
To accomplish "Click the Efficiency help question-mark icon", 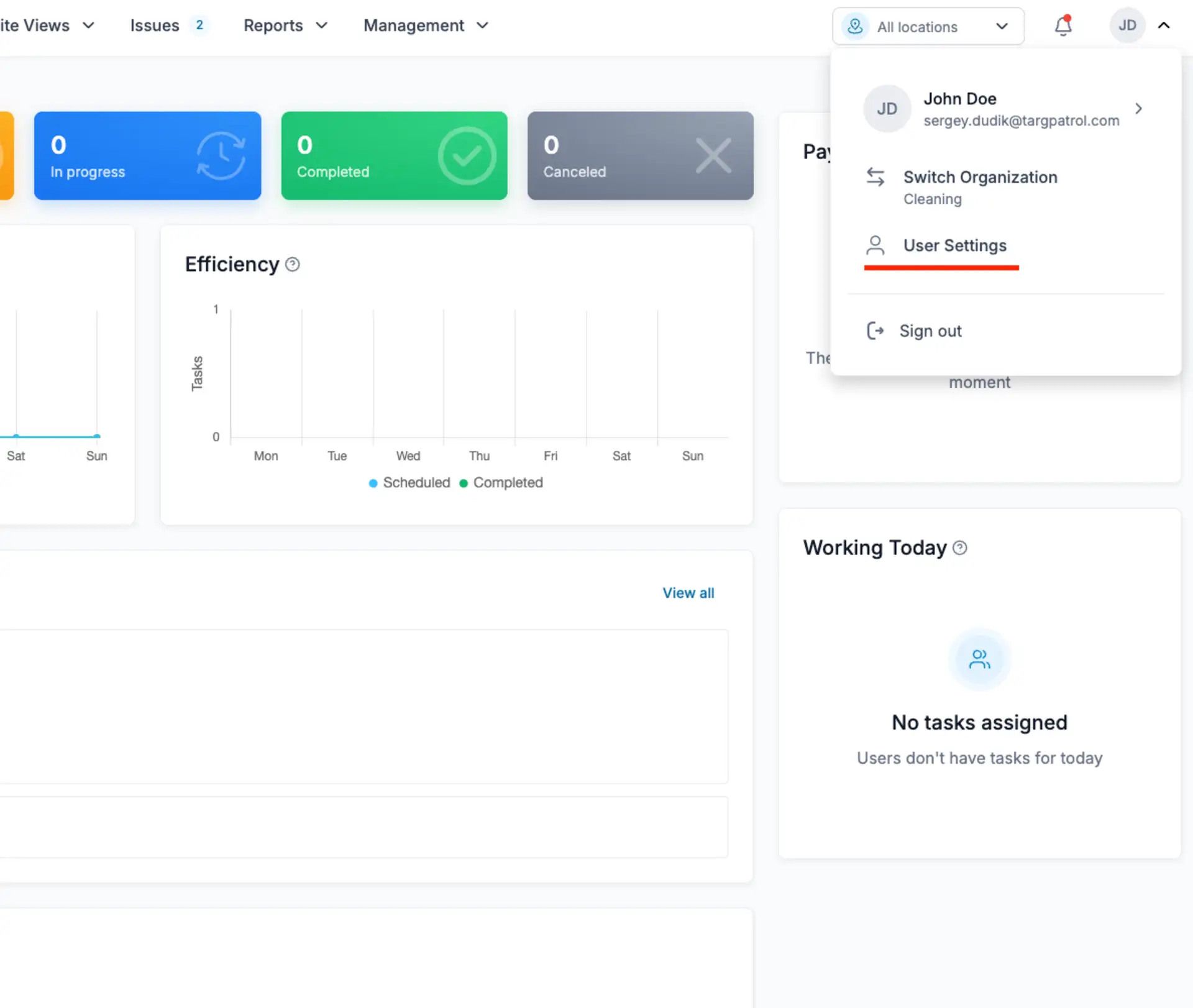I will 292,265.
